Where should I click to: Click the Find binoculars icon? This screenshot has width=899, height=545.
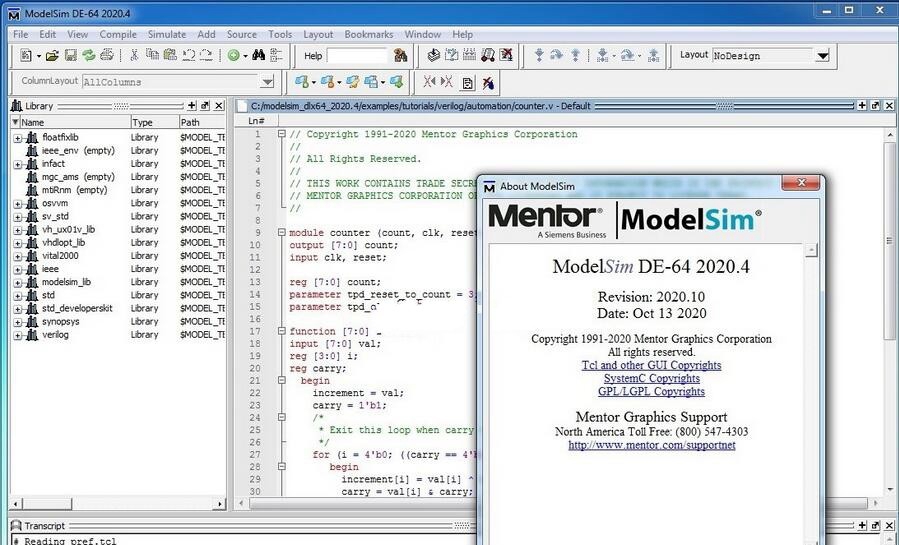(259, 55)
